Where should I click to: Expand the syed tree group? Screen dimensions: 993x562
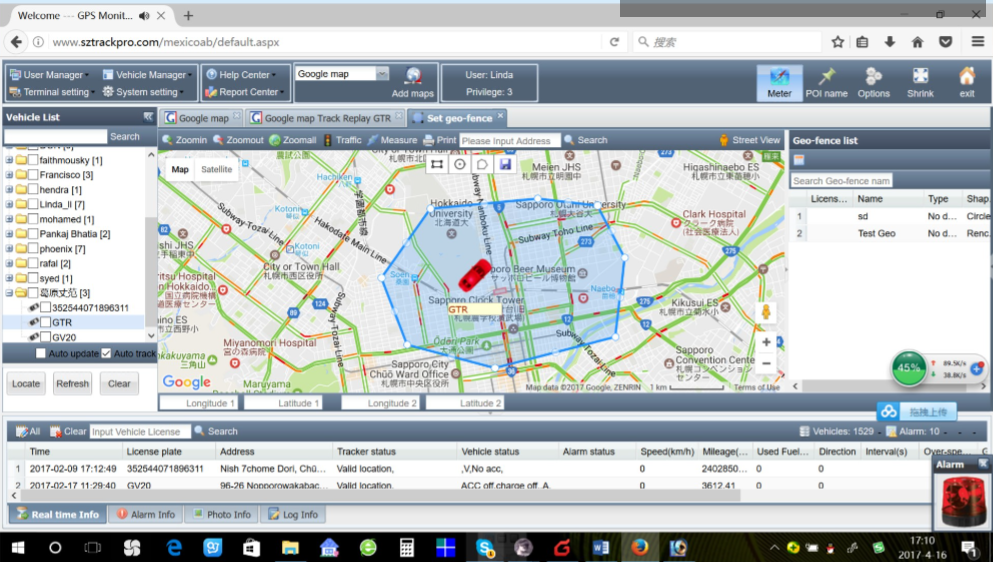point(9,278)
